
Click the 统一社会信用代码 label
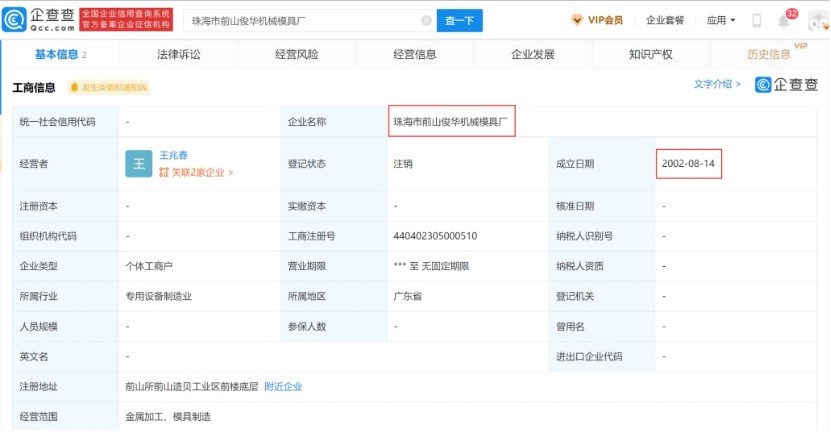point(57,121)
